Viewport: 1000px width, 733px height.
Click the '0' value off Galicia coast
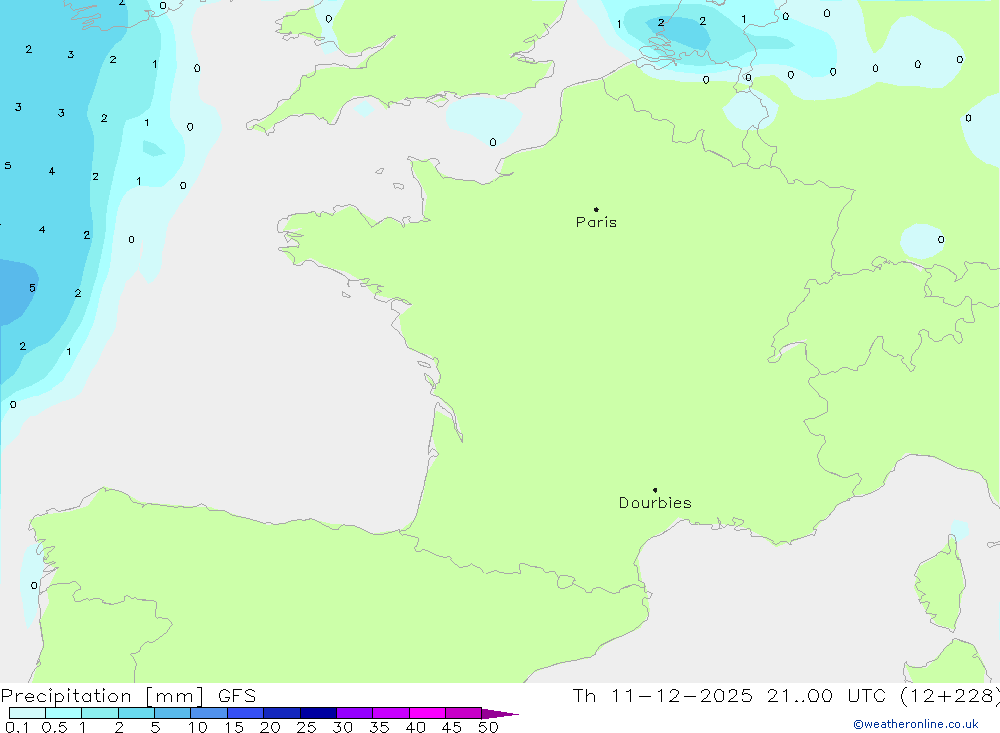(x=34, y=585)
